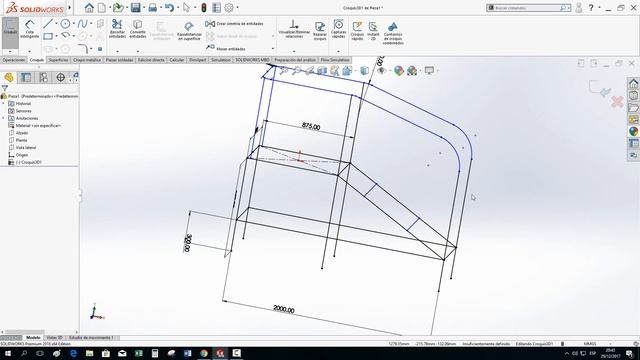Screen dimensions: 640x360
Task: Open dropdown arrow next to Circle tool
Action: click(x=74, y=24)
